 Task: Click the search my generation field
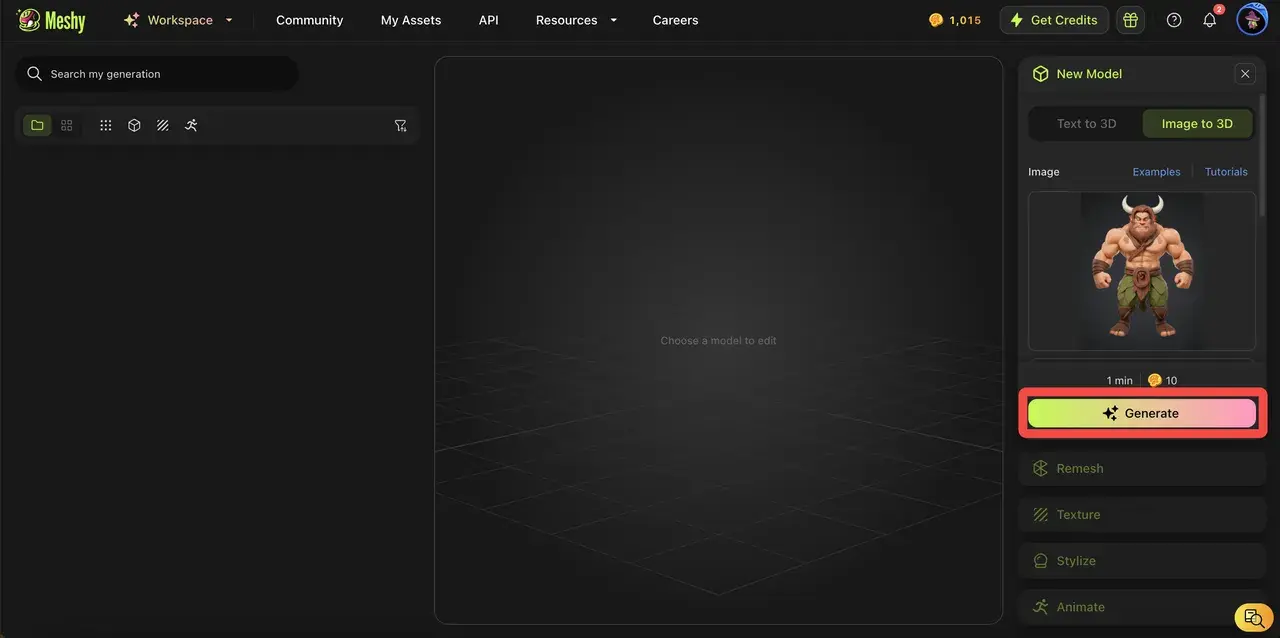156,73
